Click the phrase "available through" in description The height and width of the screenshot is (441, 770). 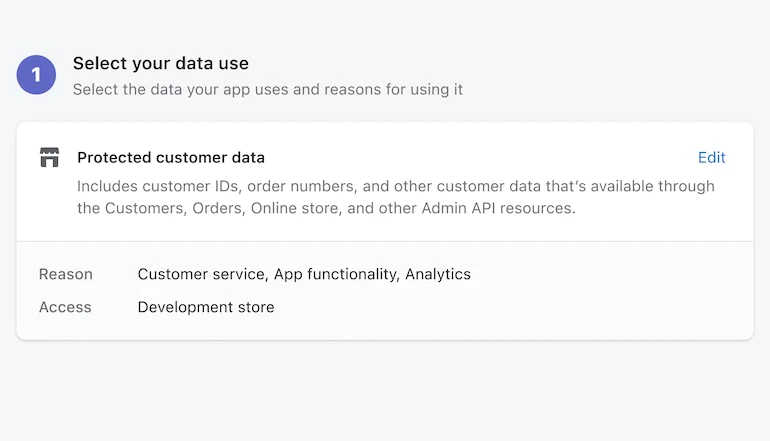[x=652, y=186]
